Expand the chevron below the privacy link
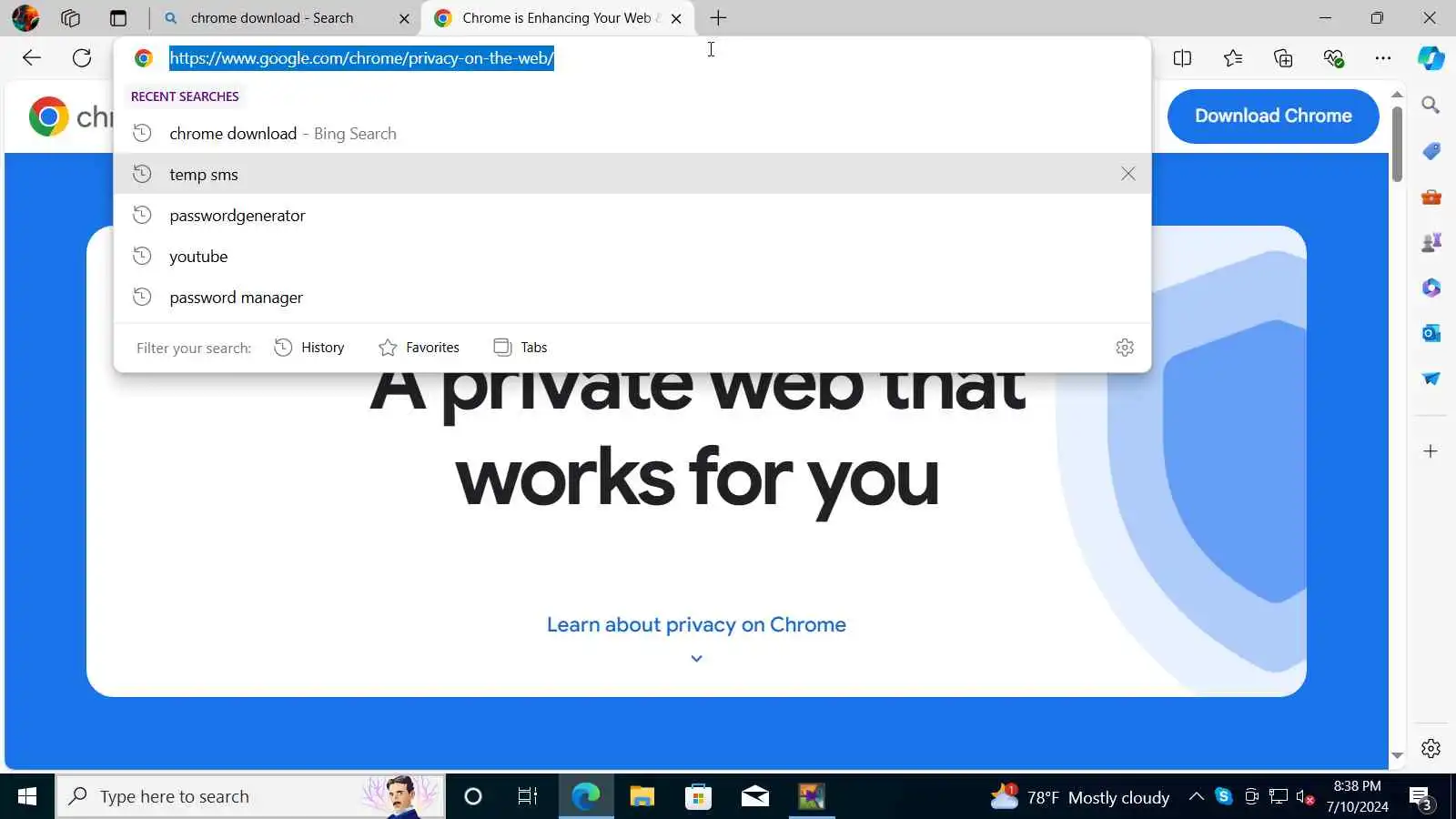 696,659
